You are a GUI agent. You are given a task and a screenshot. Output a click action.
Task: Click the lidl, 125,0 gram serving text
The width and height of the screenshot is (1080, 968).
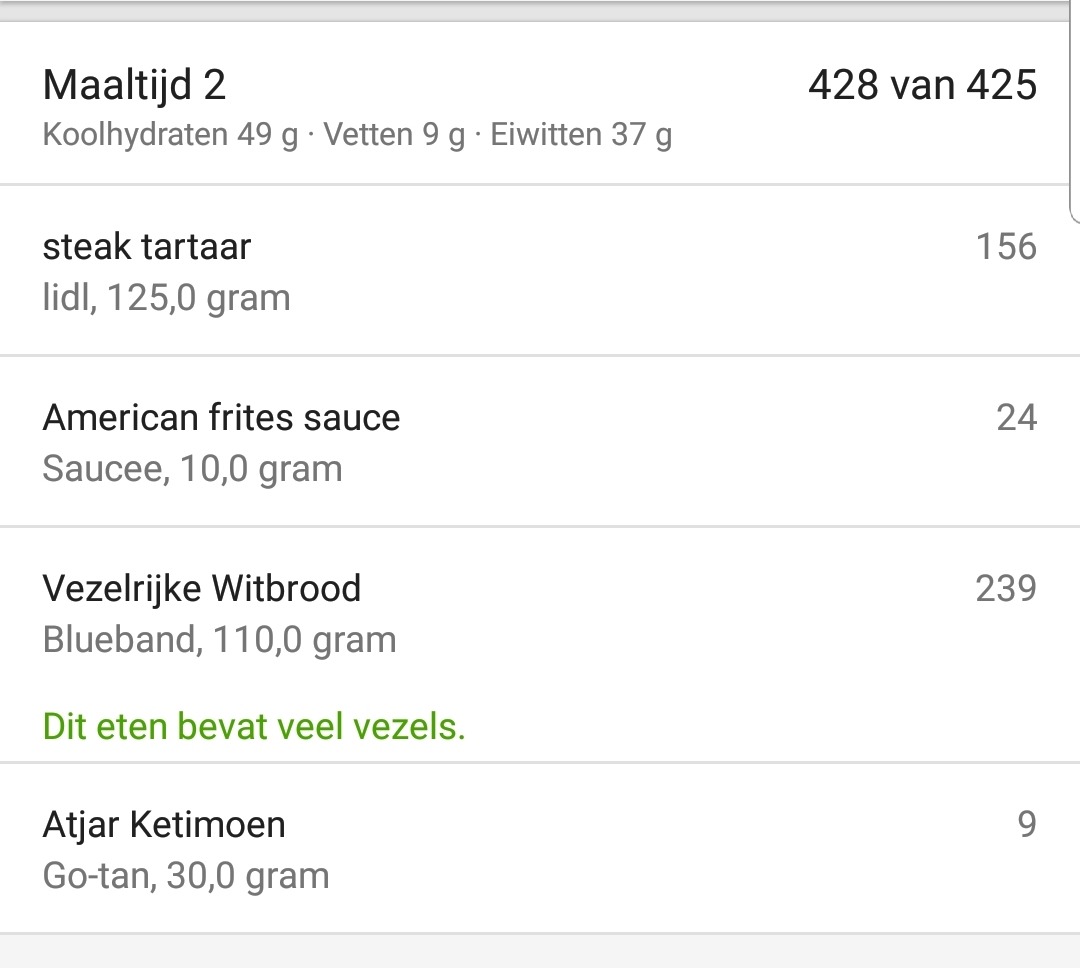point(165,297)
